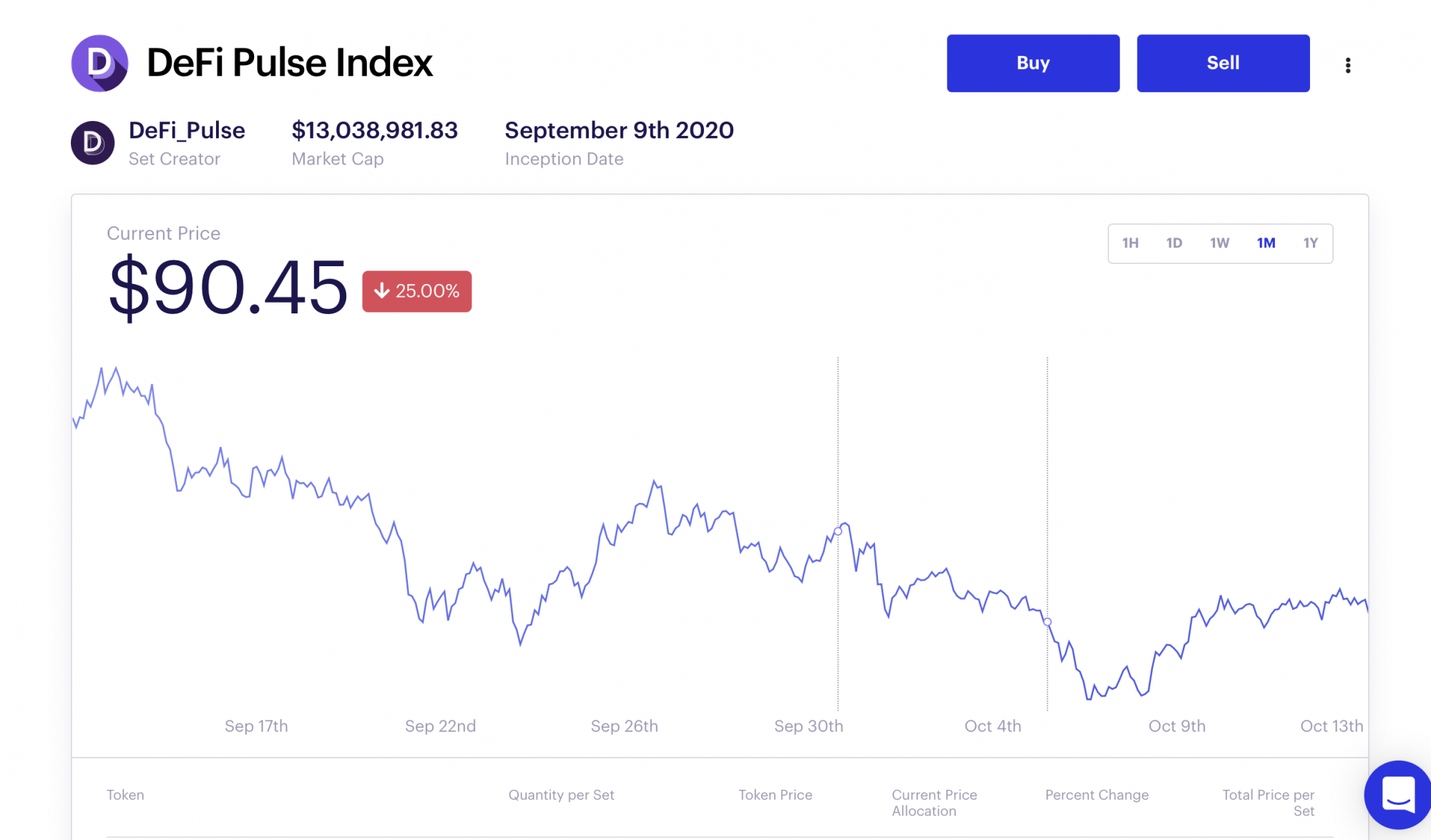This screenshot has width=1431, height=840.
Task: Click the DeFi_Pulse set creator avatar
Action: pyautogui.click(x=93, y=142)
